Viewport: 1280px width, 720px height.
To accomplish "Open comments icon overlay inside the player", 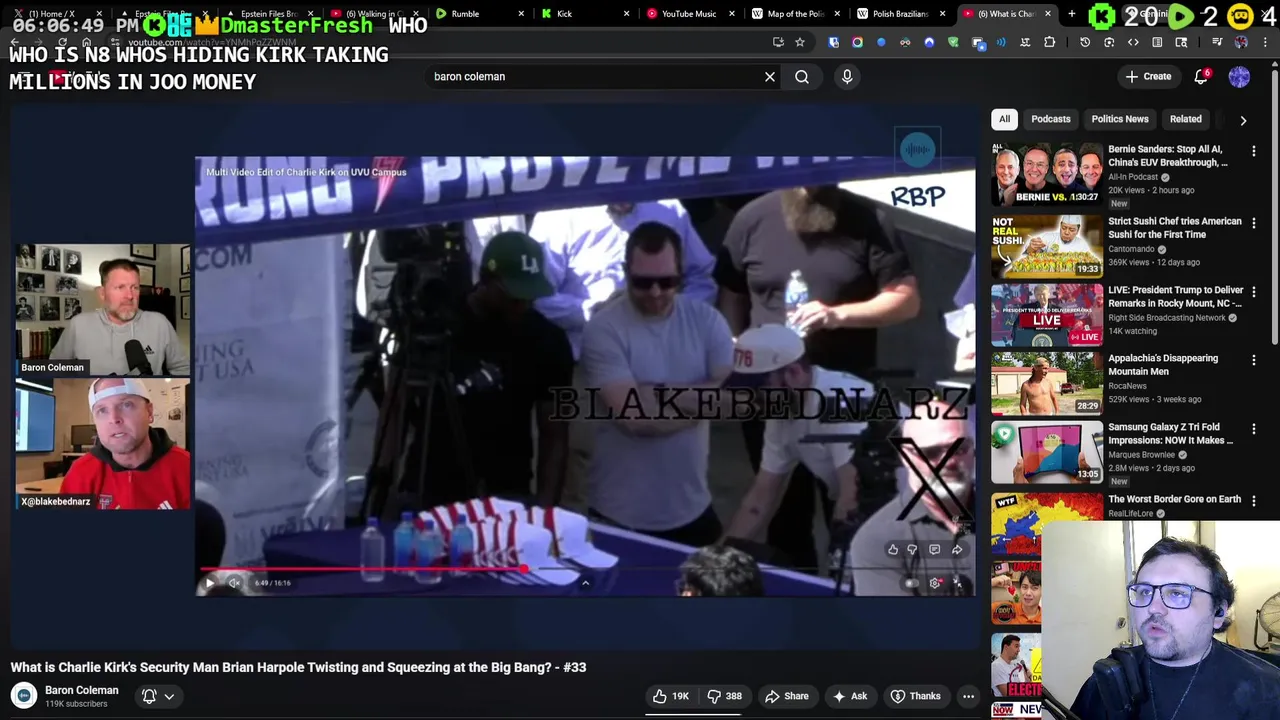I will click(934, 549).
